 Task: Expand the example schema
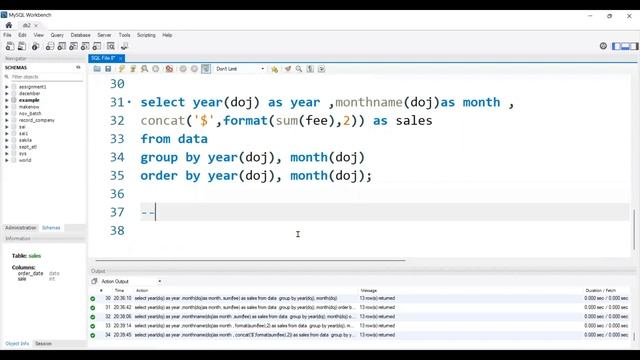coord(7,100)
